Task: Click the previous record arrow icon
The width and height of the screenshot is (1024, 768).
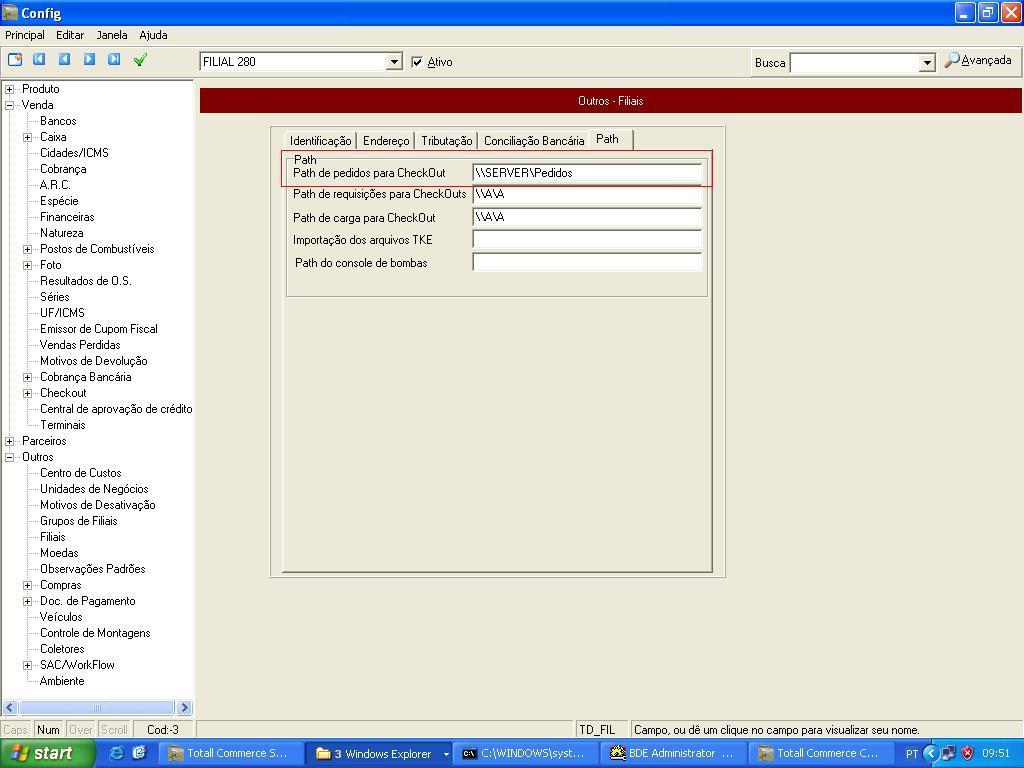Action: pyautogui.click(x=64, y=60)
